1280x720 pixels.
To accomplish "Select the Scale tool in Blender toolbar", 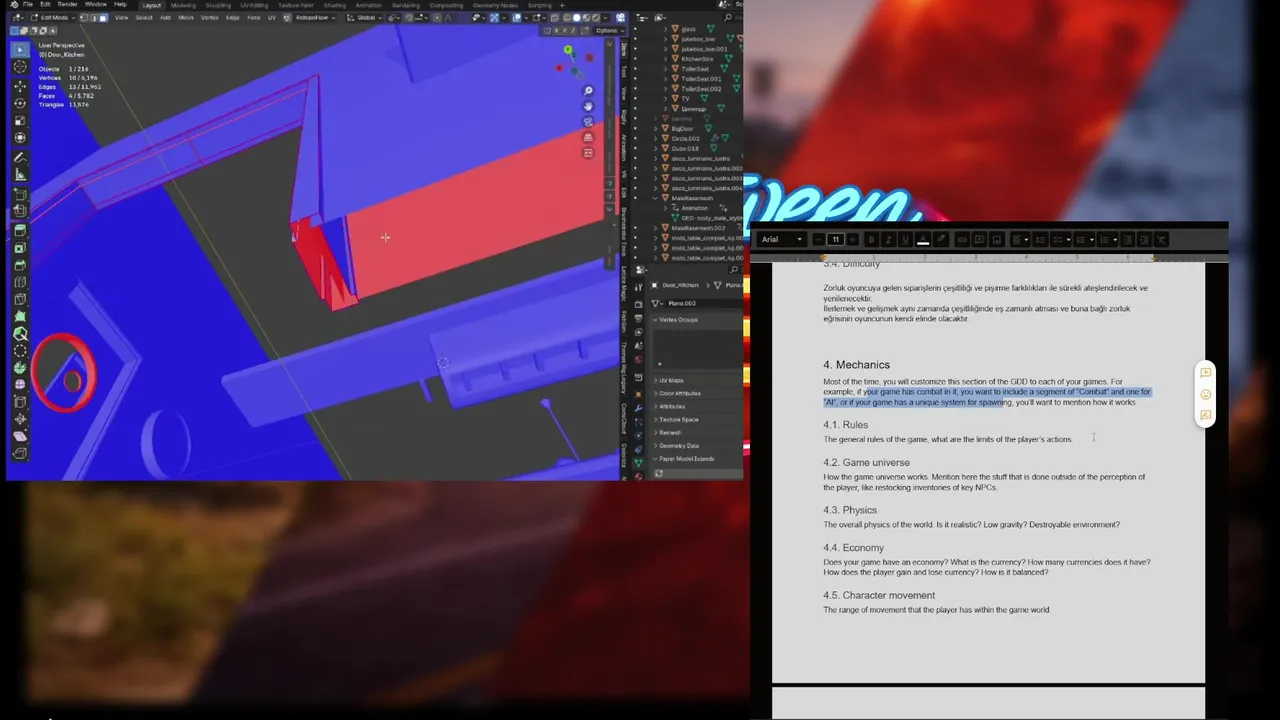I will point(20,121).
